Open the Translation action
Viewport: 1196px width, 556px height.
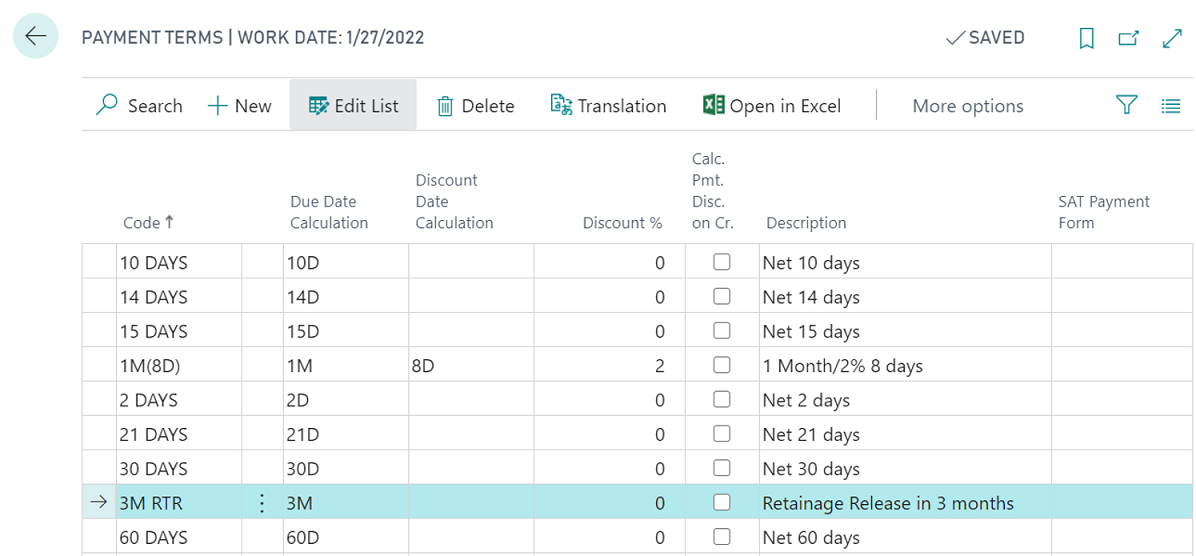tap(608, 106)
